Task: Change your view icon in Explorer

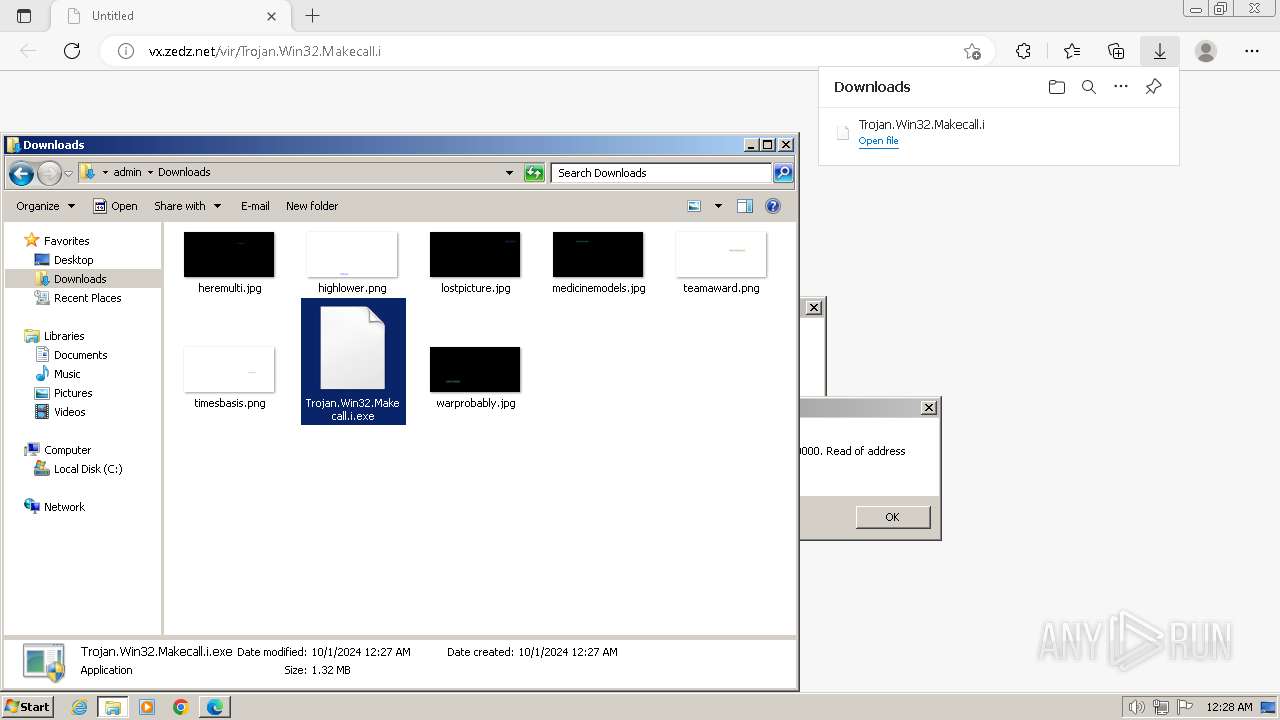Action: [x=694, y=206]
